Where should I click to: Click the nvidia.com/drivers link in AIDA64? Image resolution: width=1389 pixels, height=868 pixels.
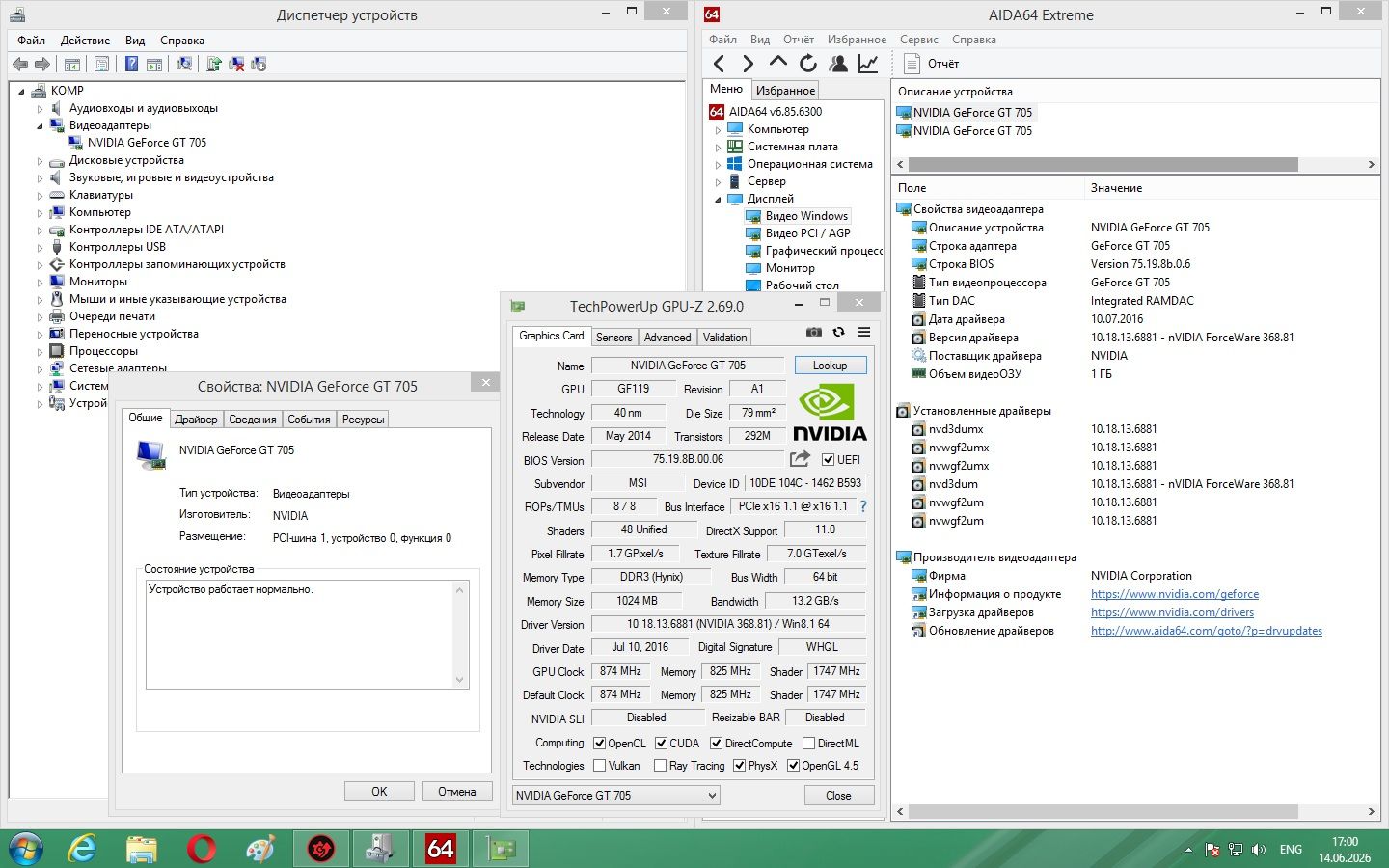(x=1172, y=612)
